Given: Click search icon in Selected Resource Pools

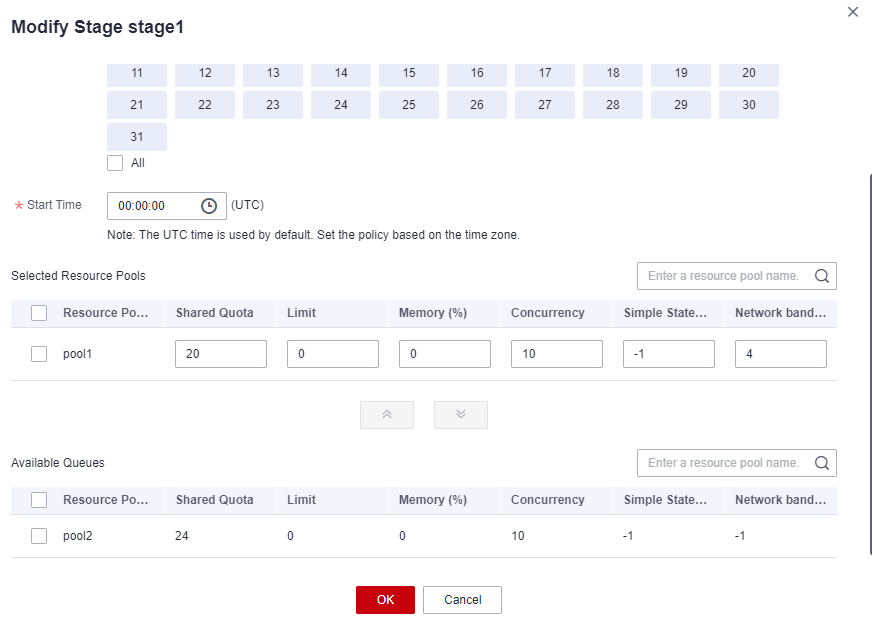Looking at the screenshot, I should 822,276.
